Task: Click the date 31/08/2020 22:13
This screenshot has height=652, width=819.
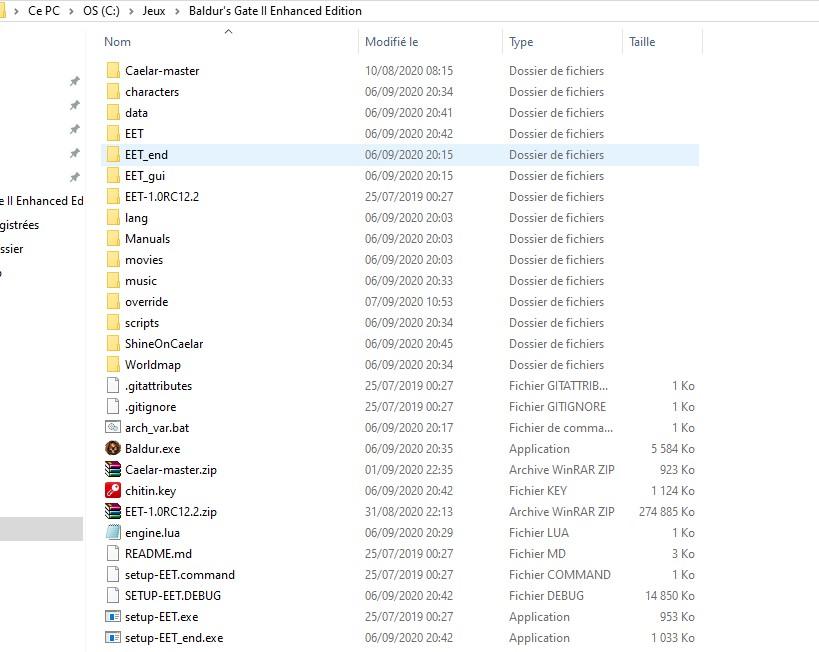Action: pos(408,511)
